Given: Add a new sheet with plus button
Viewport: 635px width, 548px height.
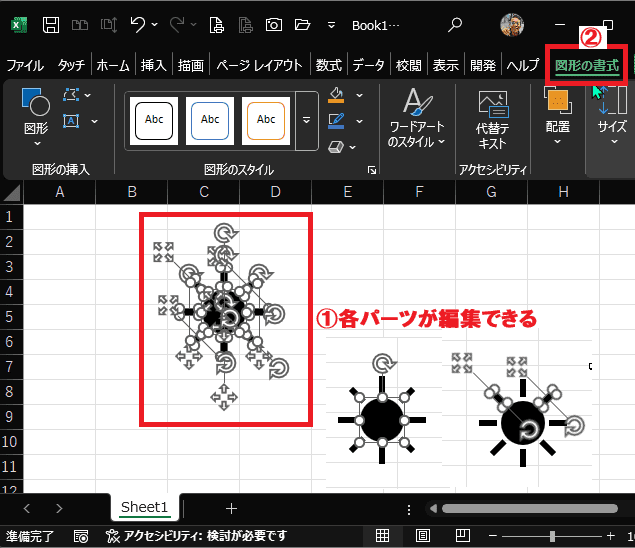Looking at the screenshot, I should click(x=231, y=508).
